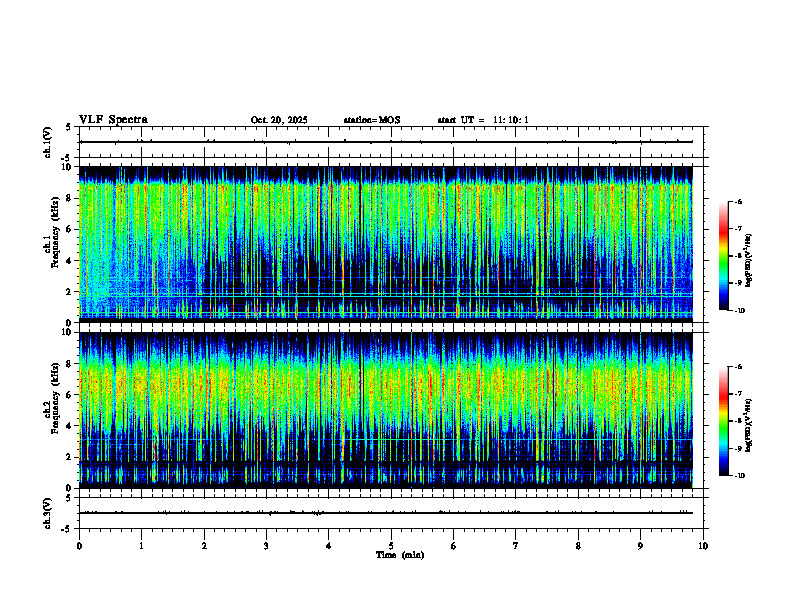This screenshot has width=792, height=612.
Task: Click the "-6" value on ch.1 colorbar
Action: tap(738, 201)
